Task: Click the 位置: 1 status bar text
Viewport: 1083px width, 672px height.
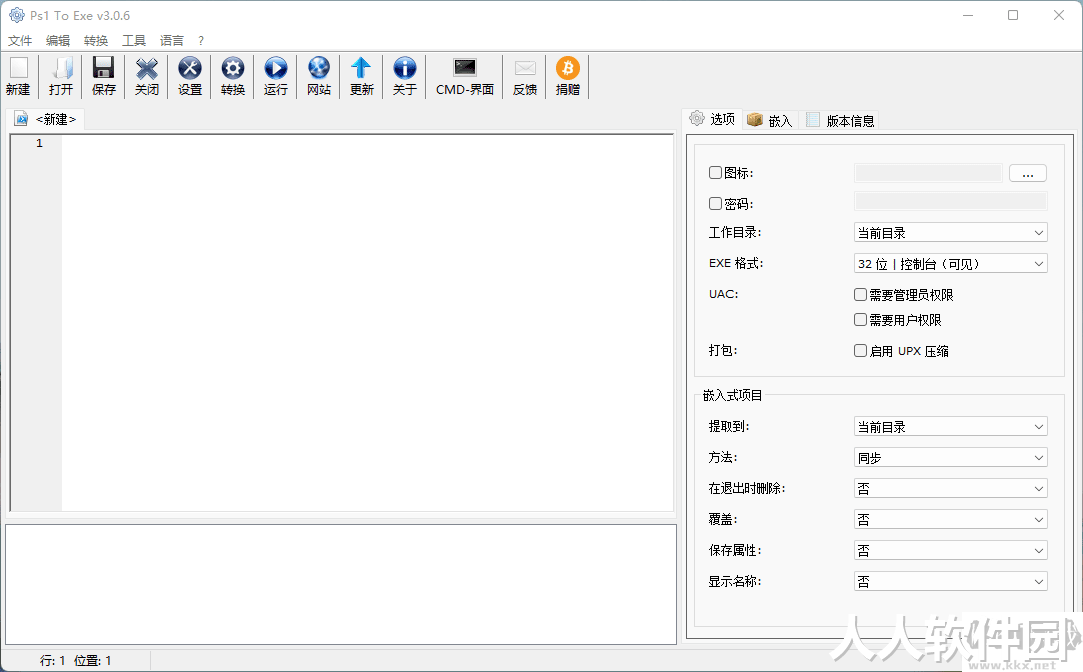Action: (93, 661)
